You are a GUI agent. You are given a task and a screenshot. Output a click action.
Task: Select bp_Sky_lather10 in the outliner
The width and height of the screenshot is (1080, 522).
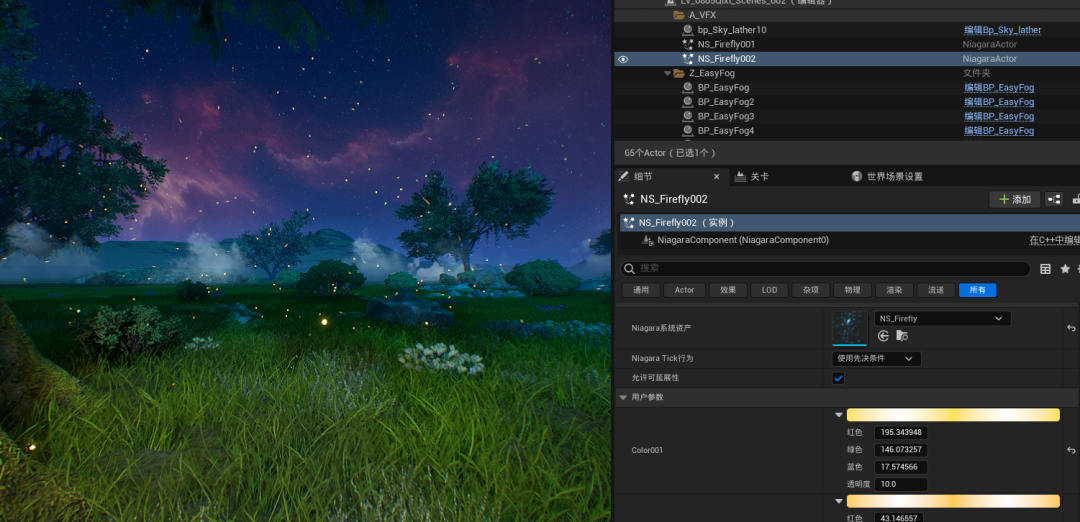pos(731,30)
